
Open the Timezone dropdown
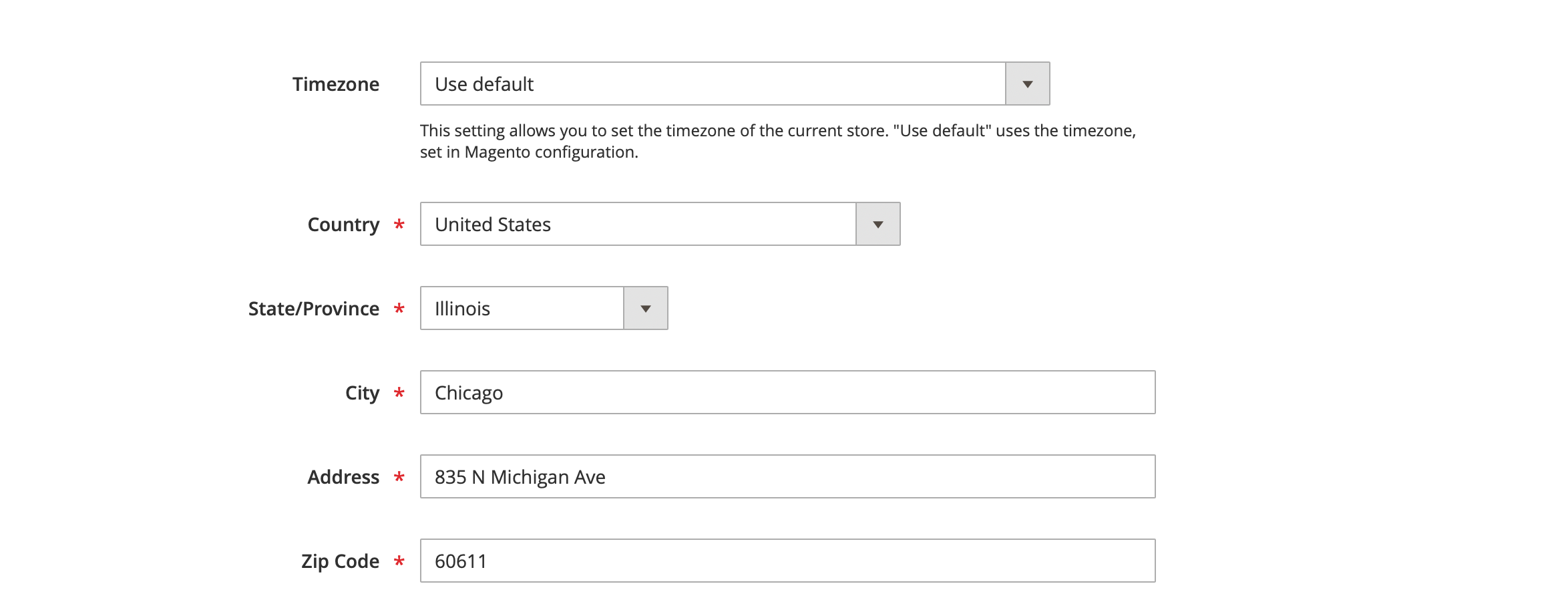(x=735, y=84)
